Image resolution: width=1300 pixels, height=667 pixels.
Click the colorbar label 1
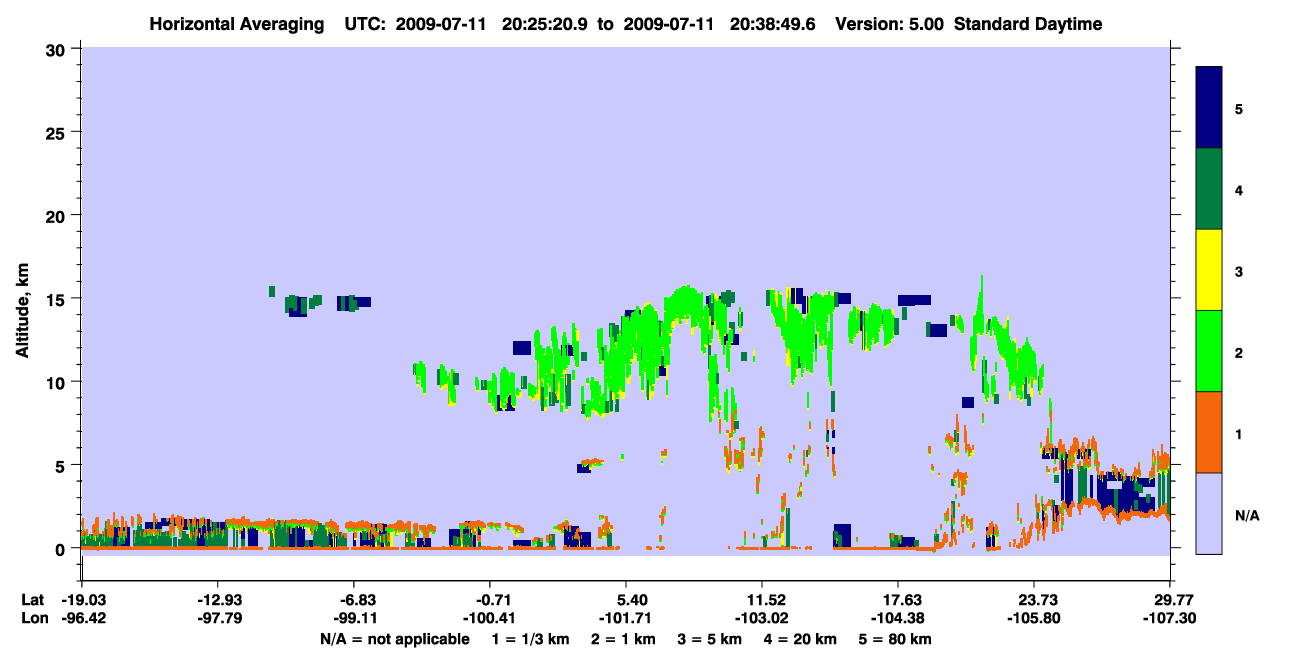tap(1238, 433)
